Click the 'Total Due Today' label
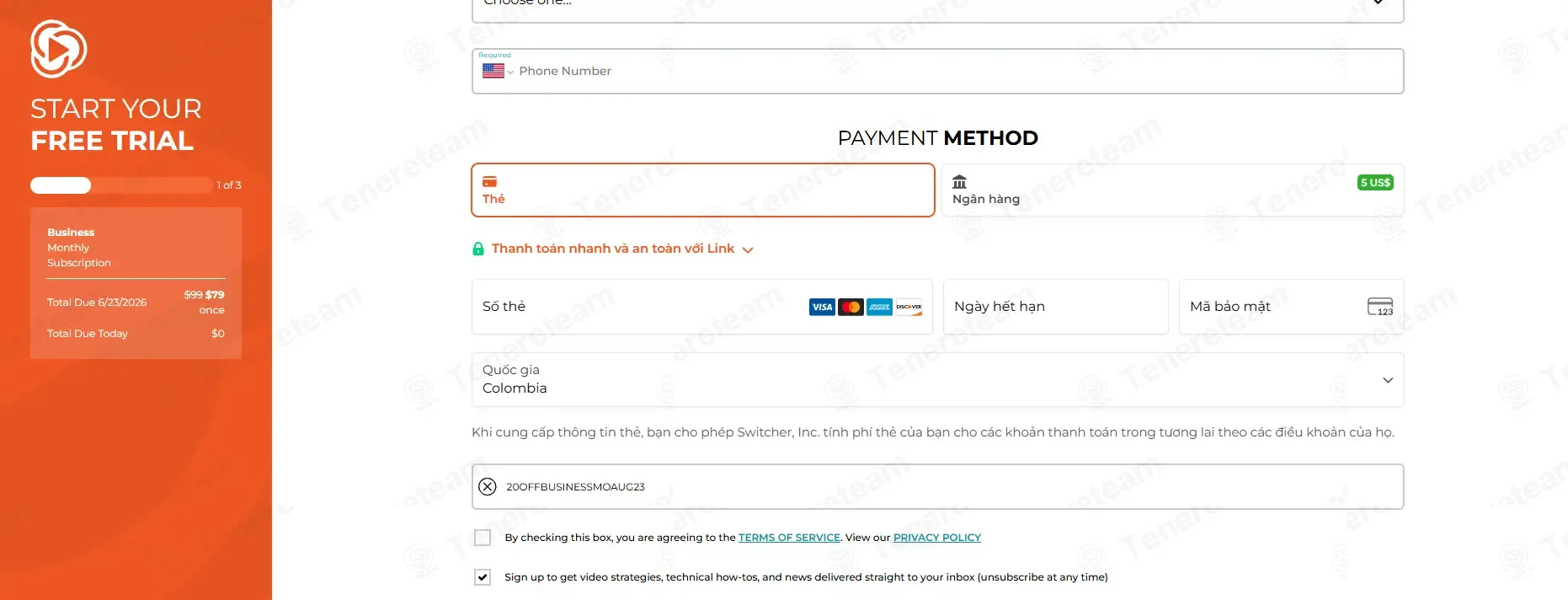Image resolution: width=1568 pixels, height=600 pixels. point(88,334)
